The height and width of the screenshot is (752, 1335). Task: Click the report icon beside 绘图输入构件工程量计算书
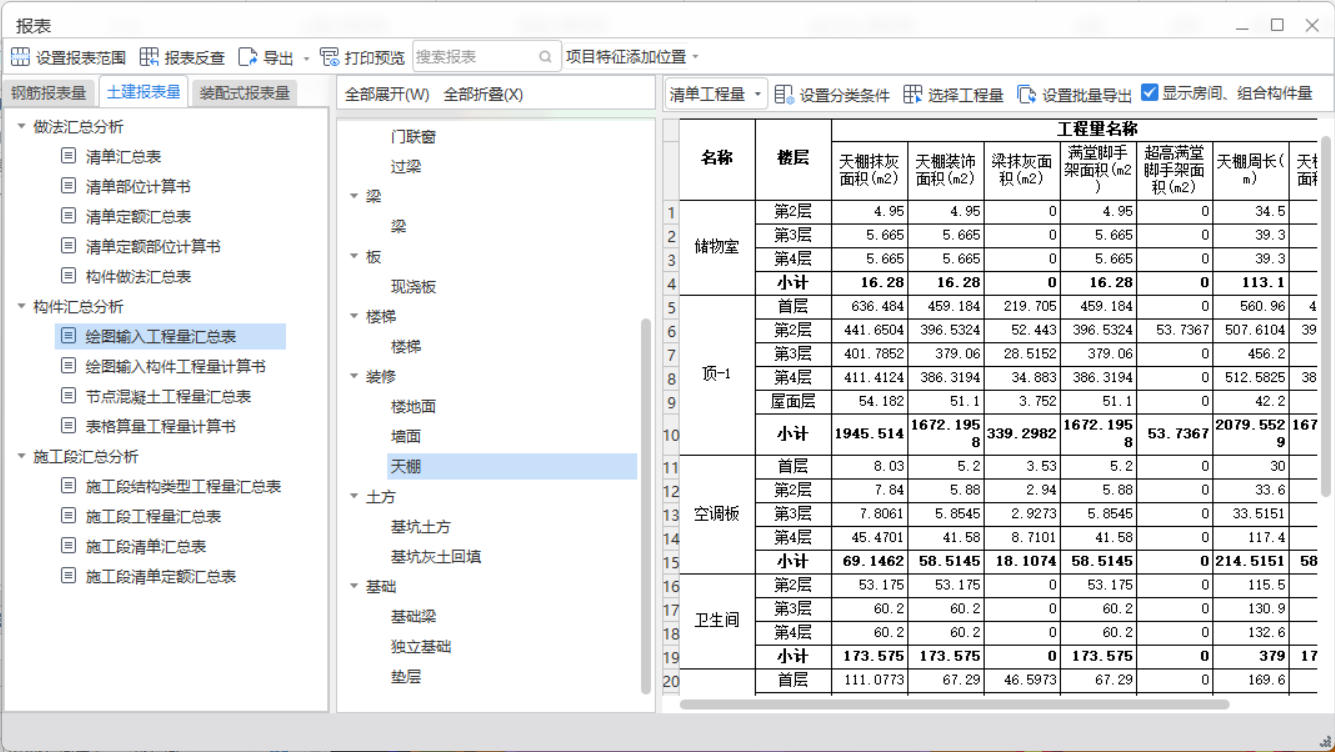(68, 366)
